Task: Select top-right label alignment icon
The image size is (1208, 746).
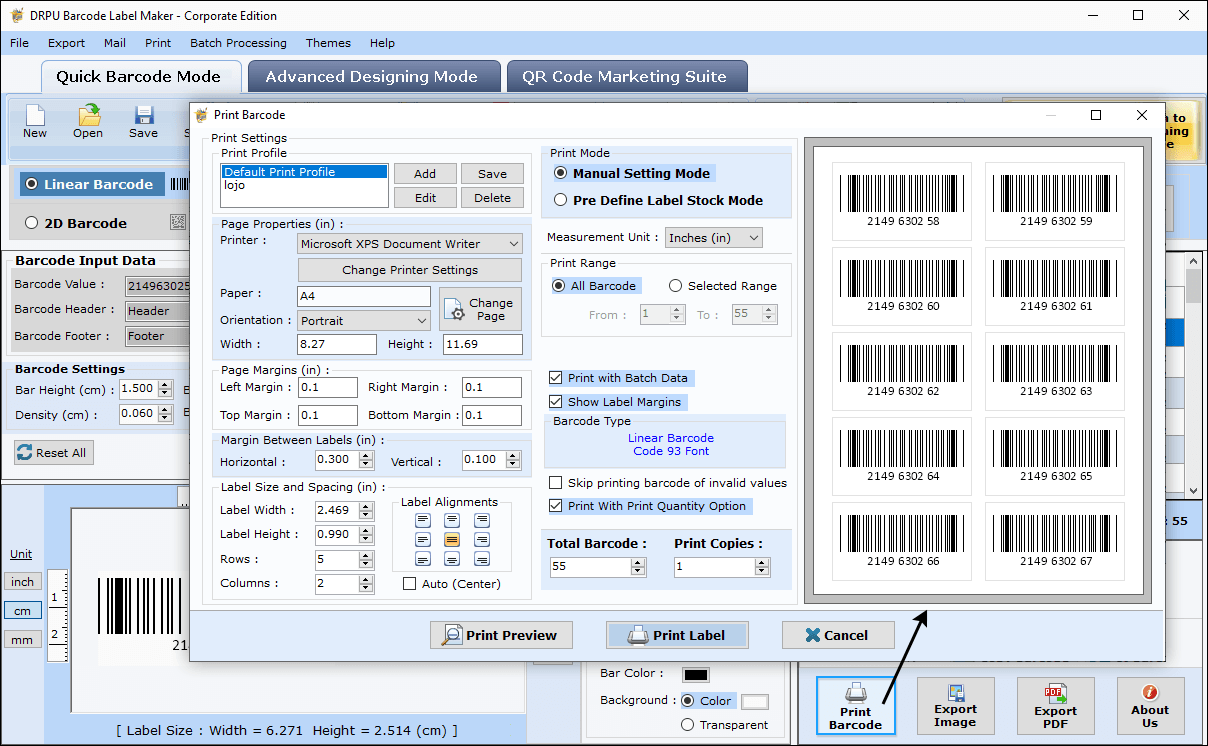Action: (482, 520)
